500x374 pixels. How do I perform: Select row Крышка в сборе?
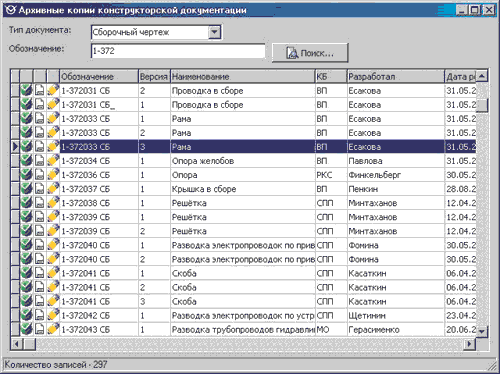pyautogui.click(x=243, y=189)
